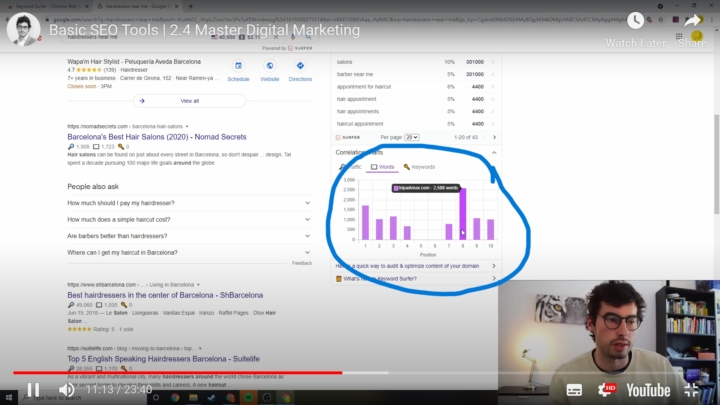The width and height of the screenshot is (720, 405).
Task: Open Cortana circle on taskbar
Action: tap(156, 398)
